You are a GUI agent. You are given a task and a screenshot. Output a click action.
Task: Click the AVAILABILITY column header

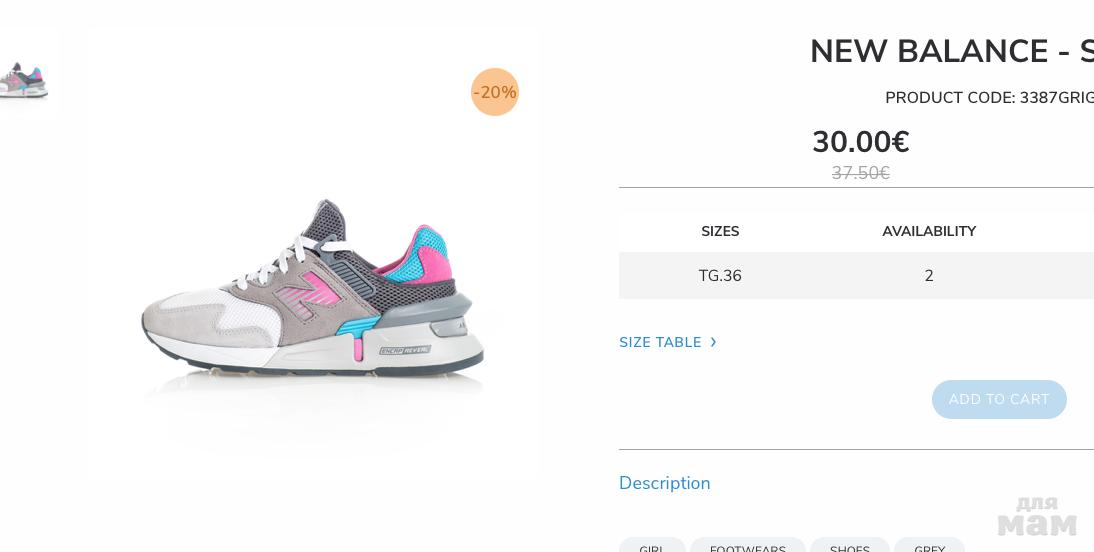click(929, 231)
